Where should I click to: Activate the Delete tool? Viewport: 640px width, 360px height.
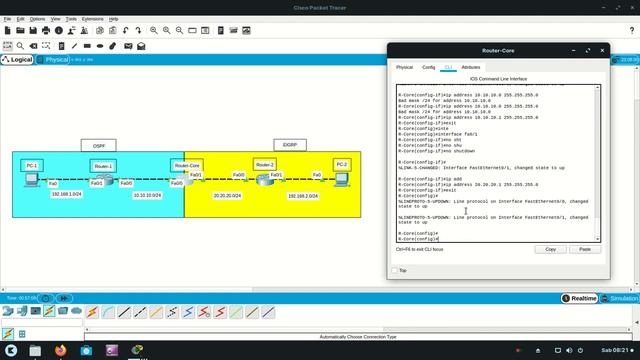33,46
